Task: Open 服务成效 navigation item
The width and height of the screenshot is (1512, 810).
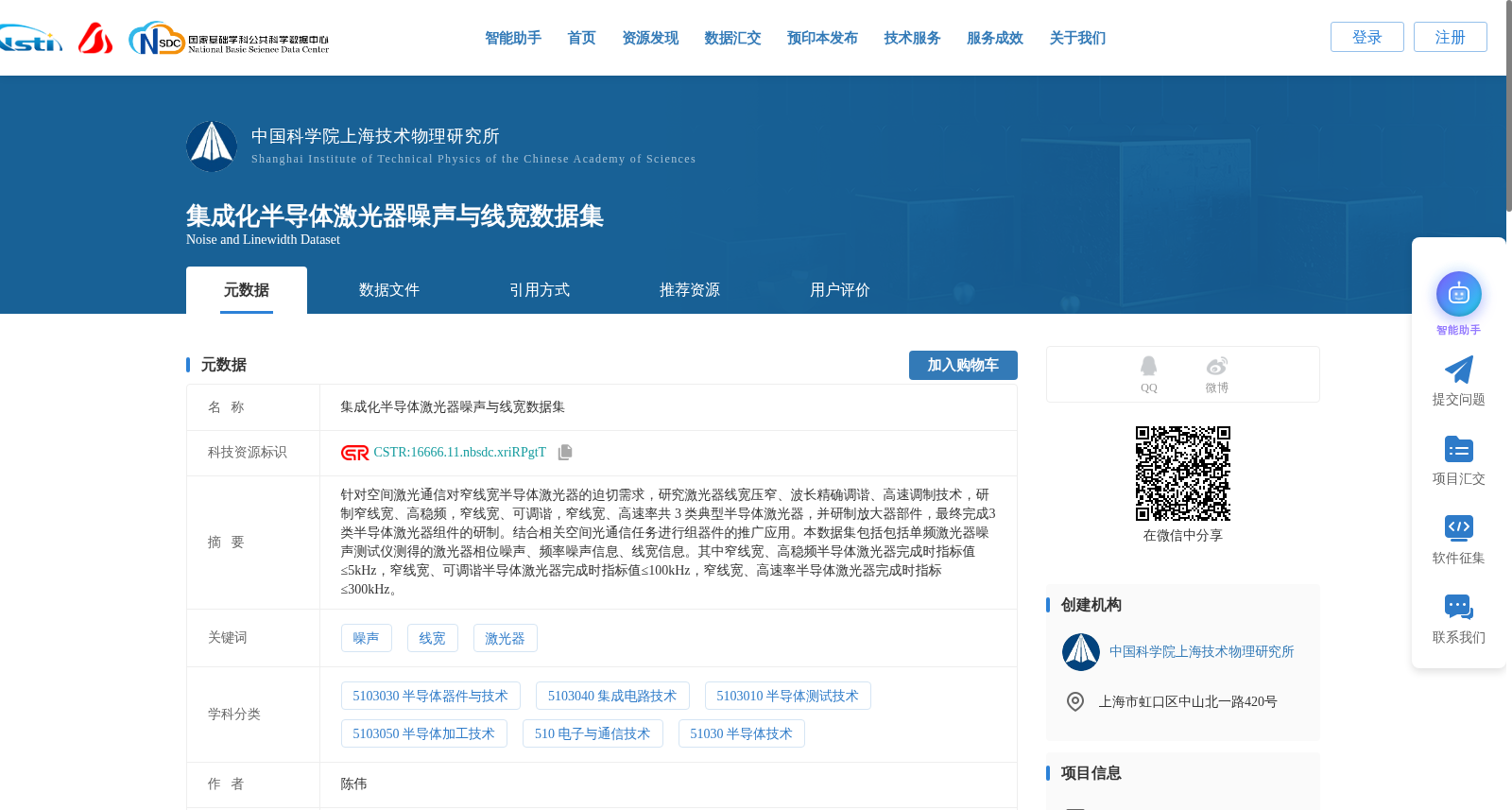Action: pyautogui.click(x=995, y=38)
